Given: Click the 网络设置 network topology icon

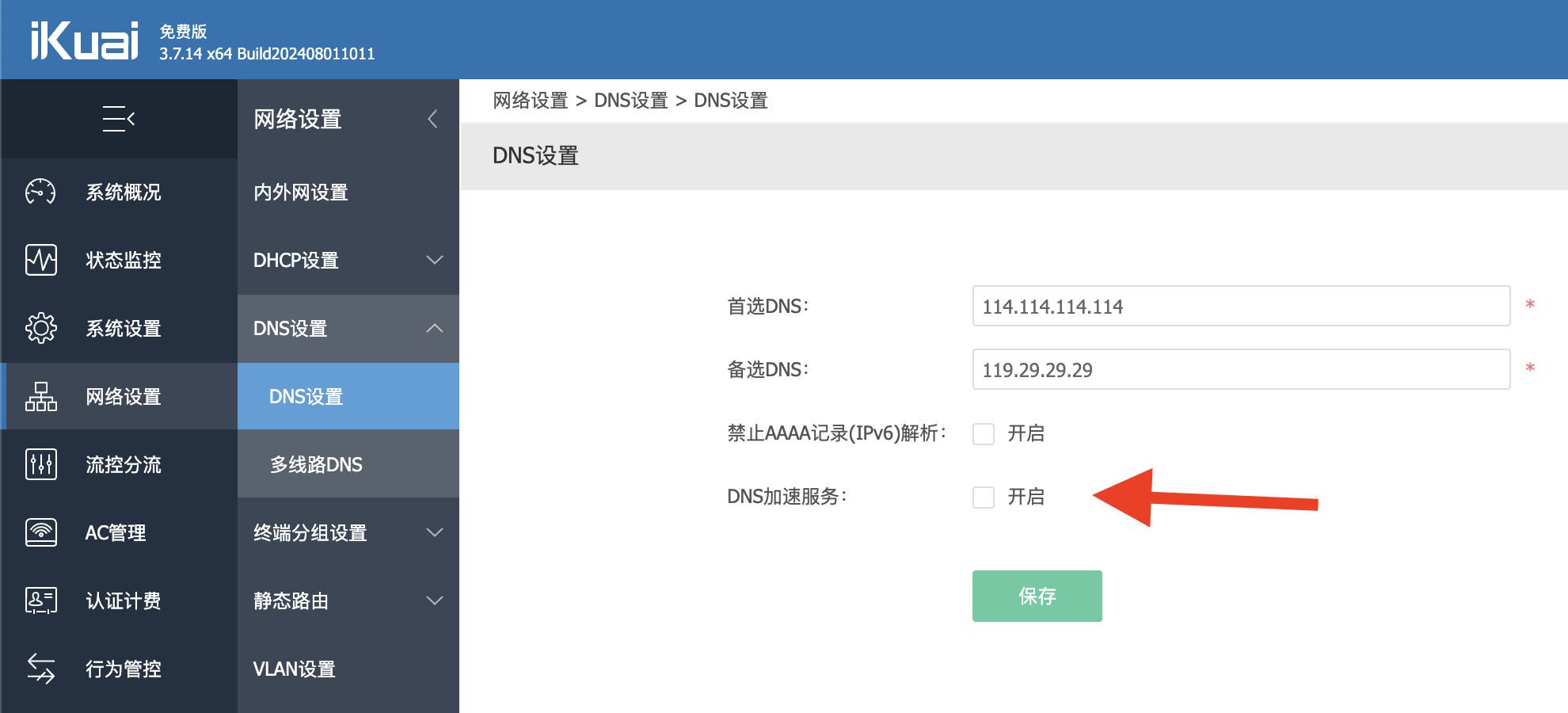Looking at the screenshot, I should point(40,396).
